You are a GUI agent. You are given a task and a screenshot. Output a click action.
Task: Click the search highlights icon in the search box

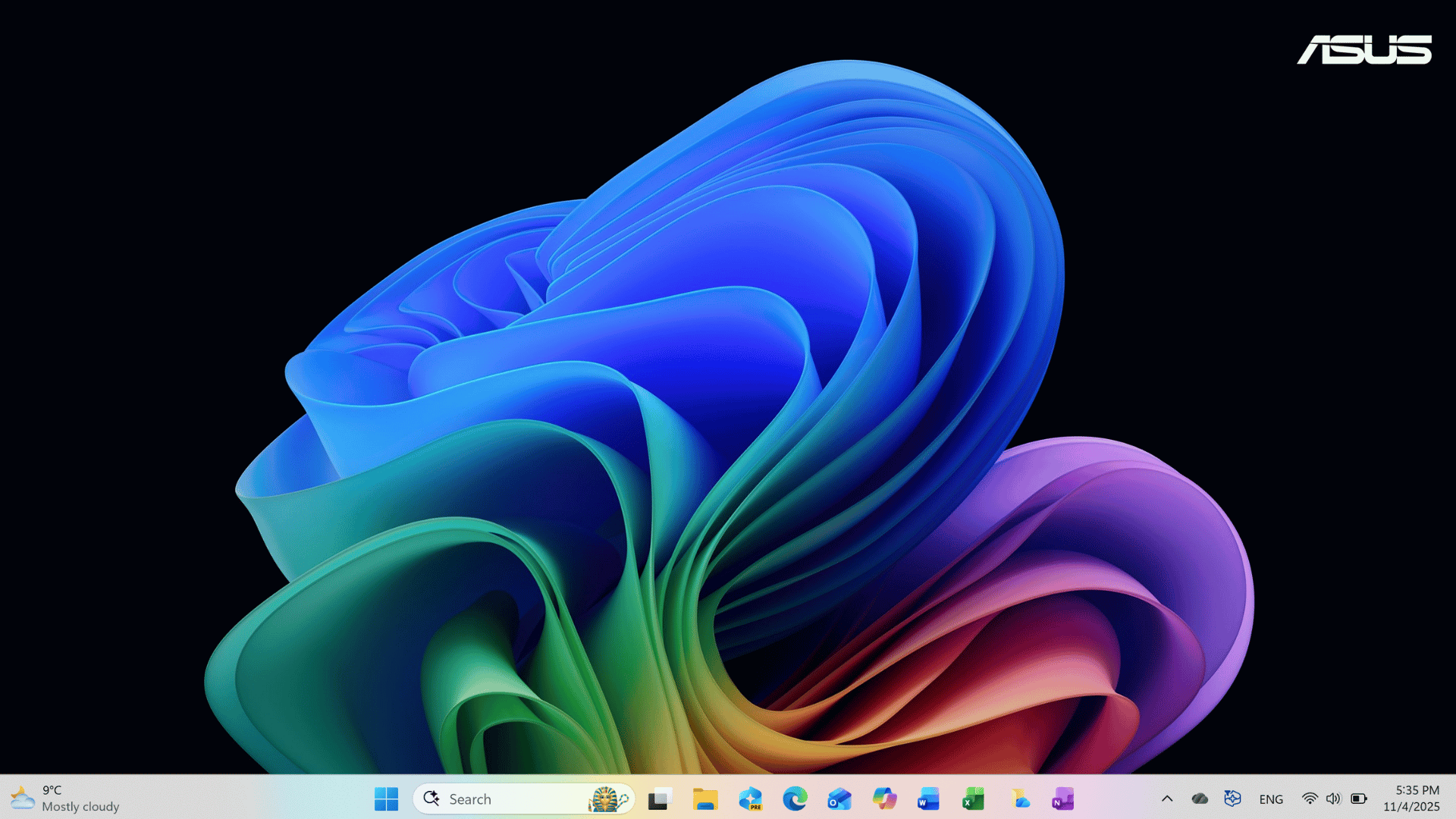click(610, 799)
